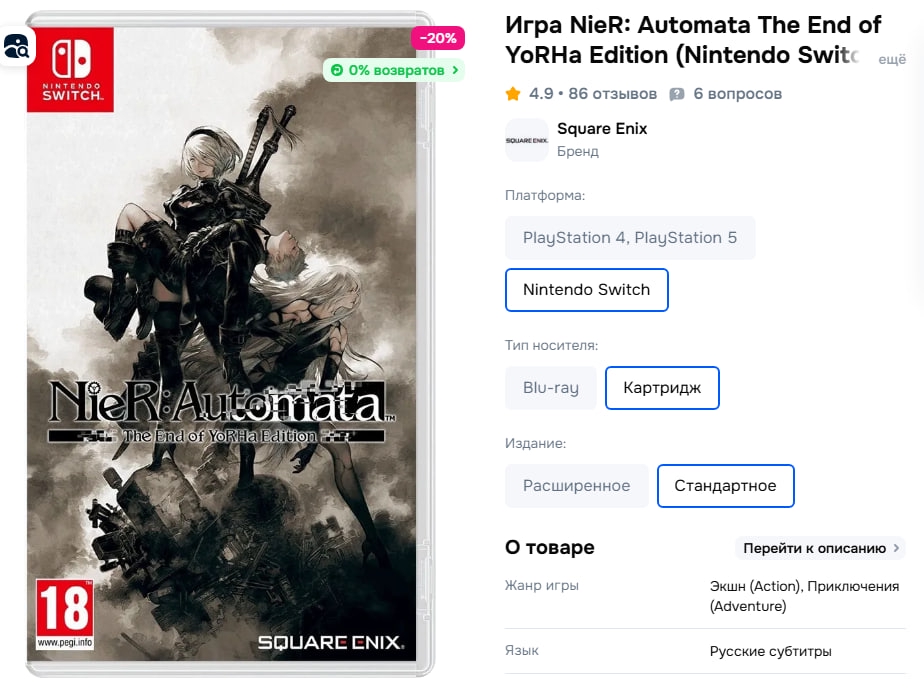Click the chevron next to Перейти к описанию
The height and width of the screenshot is (688, 924).
coord(896,548)
